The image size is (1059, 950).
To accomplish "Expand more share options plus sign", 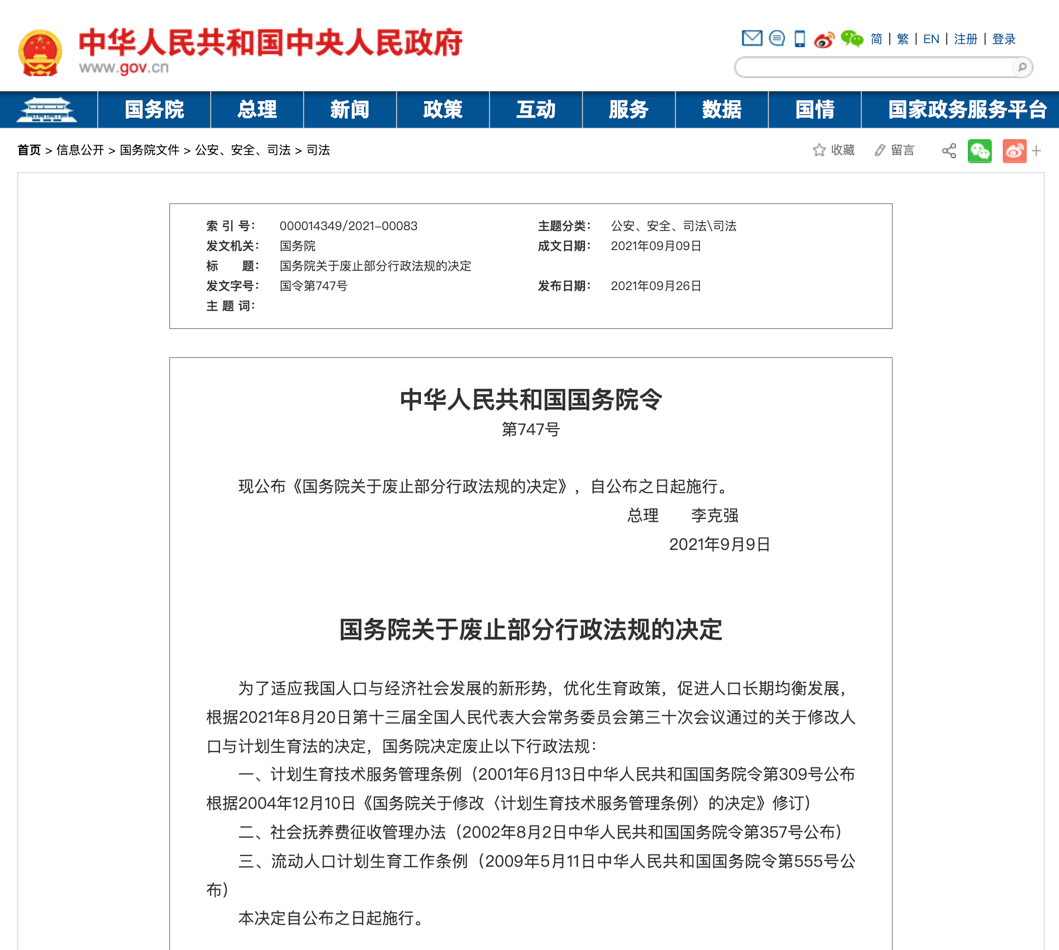I will (x=1037, y=151).
